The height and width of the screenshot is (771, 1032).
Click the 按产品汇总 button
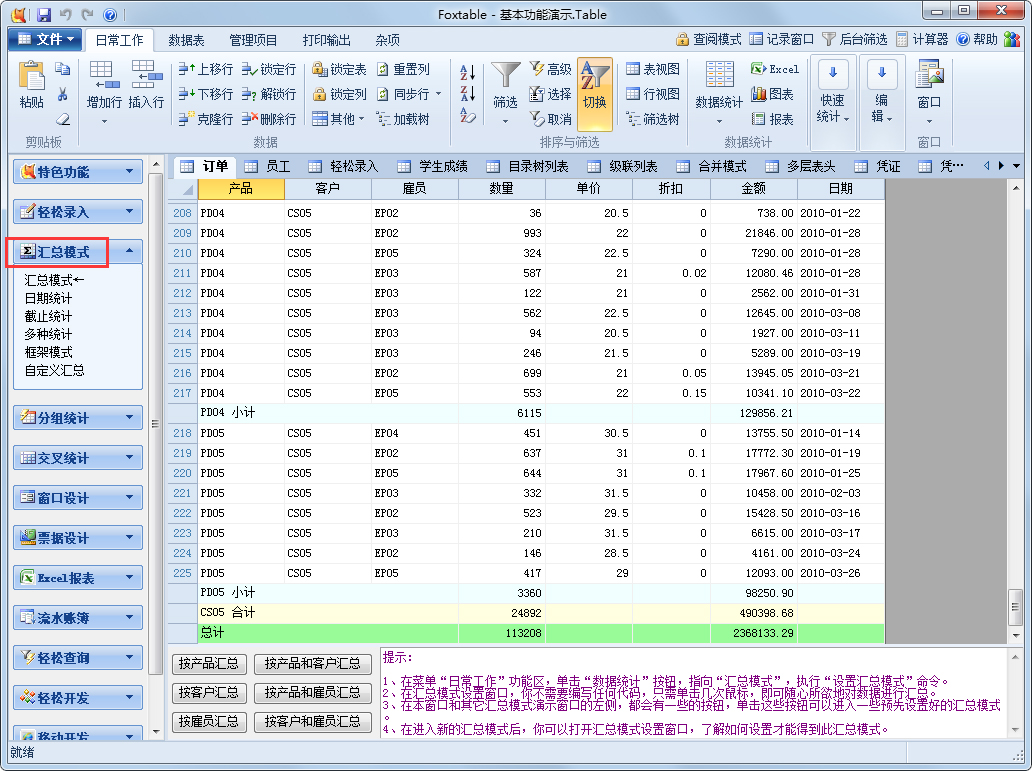(208, 663)
